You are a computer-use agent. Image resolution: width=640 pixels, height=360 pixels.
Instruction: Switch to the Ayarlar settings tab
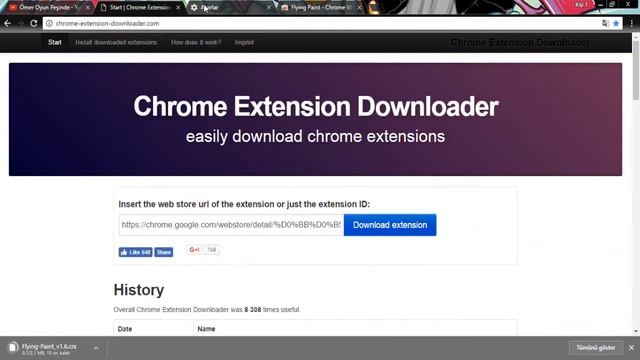[x=228, y=7]
